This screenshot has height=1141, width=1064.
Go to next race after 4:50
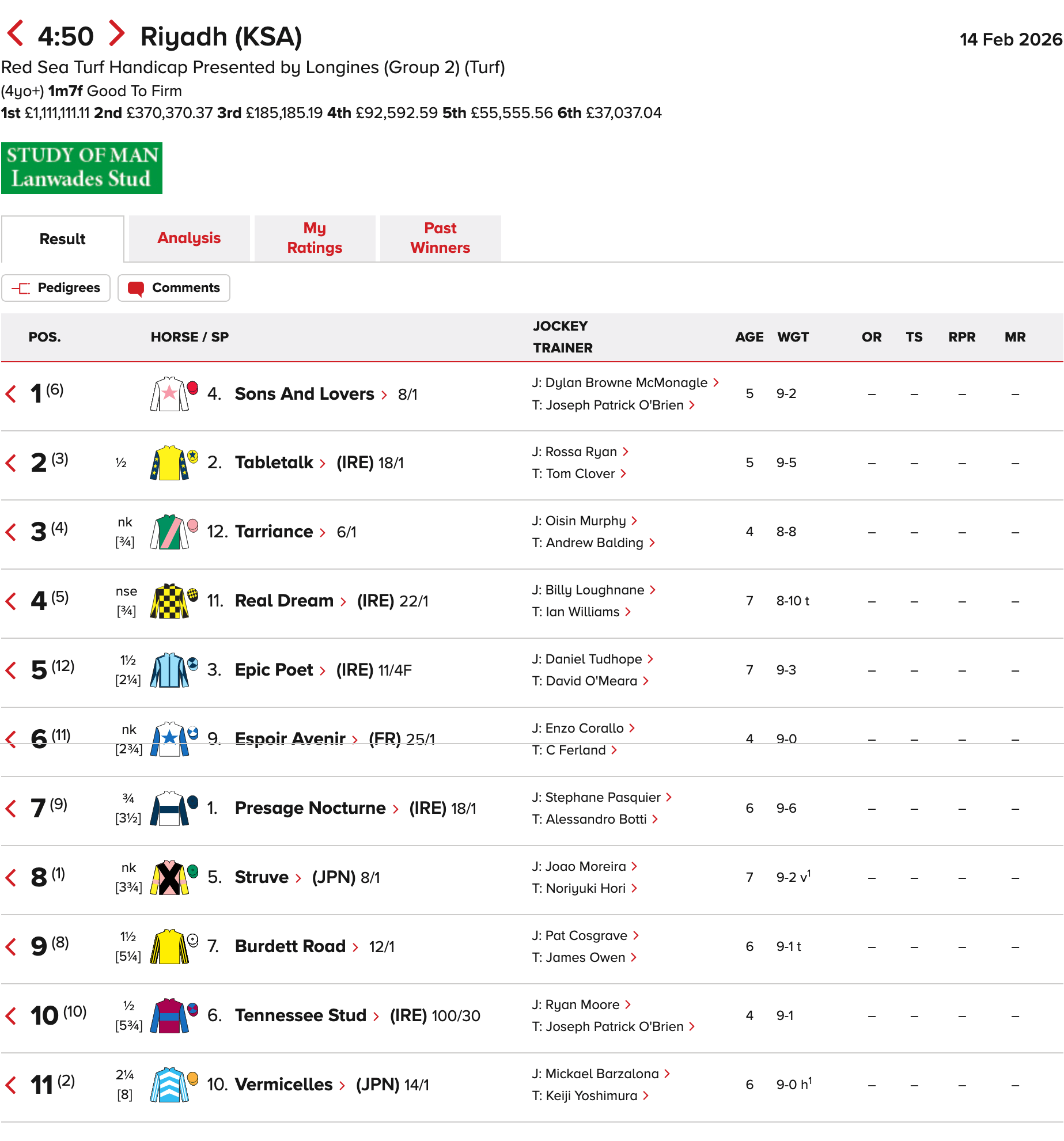[x=117, y=34]
